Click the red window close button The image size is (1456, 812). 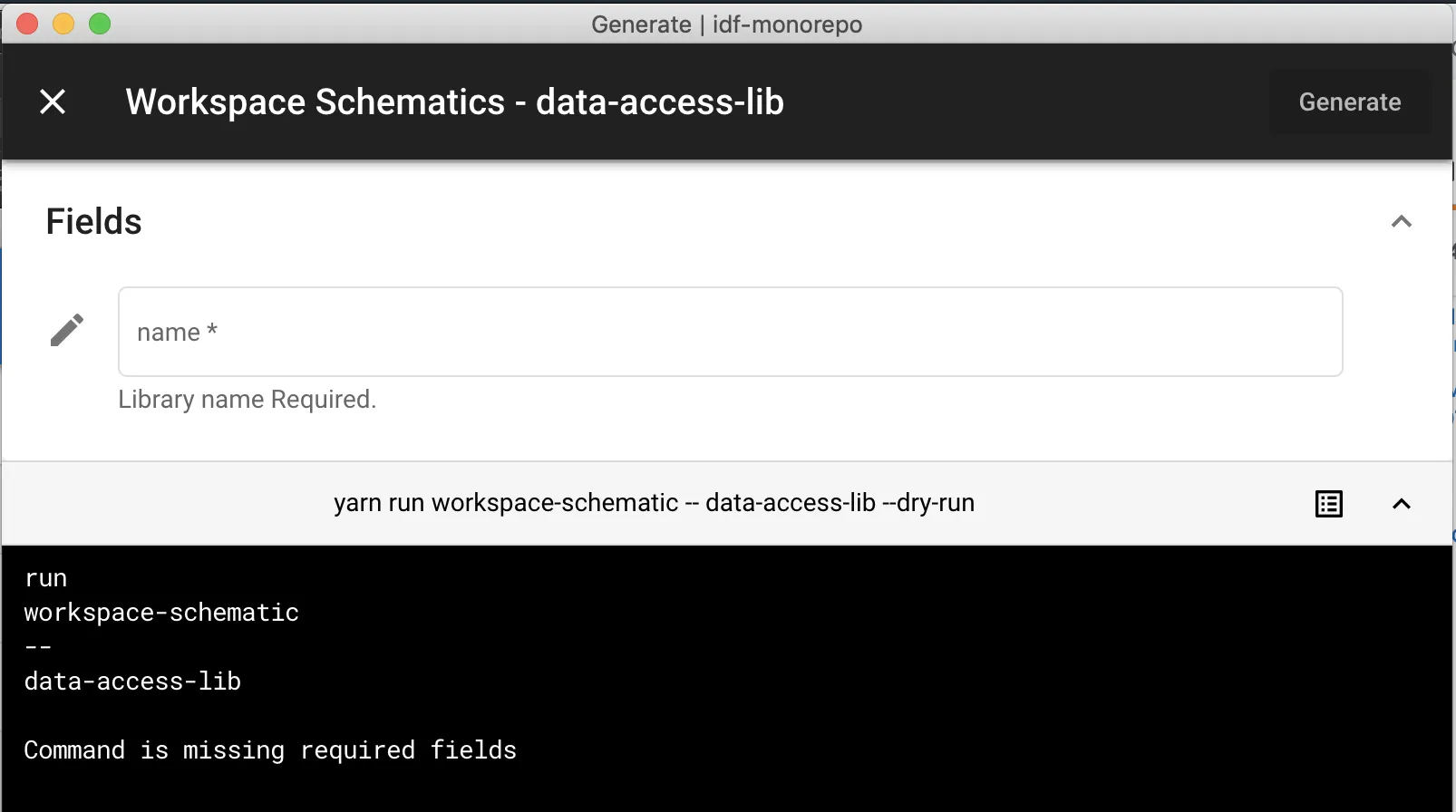click(27, 24)
